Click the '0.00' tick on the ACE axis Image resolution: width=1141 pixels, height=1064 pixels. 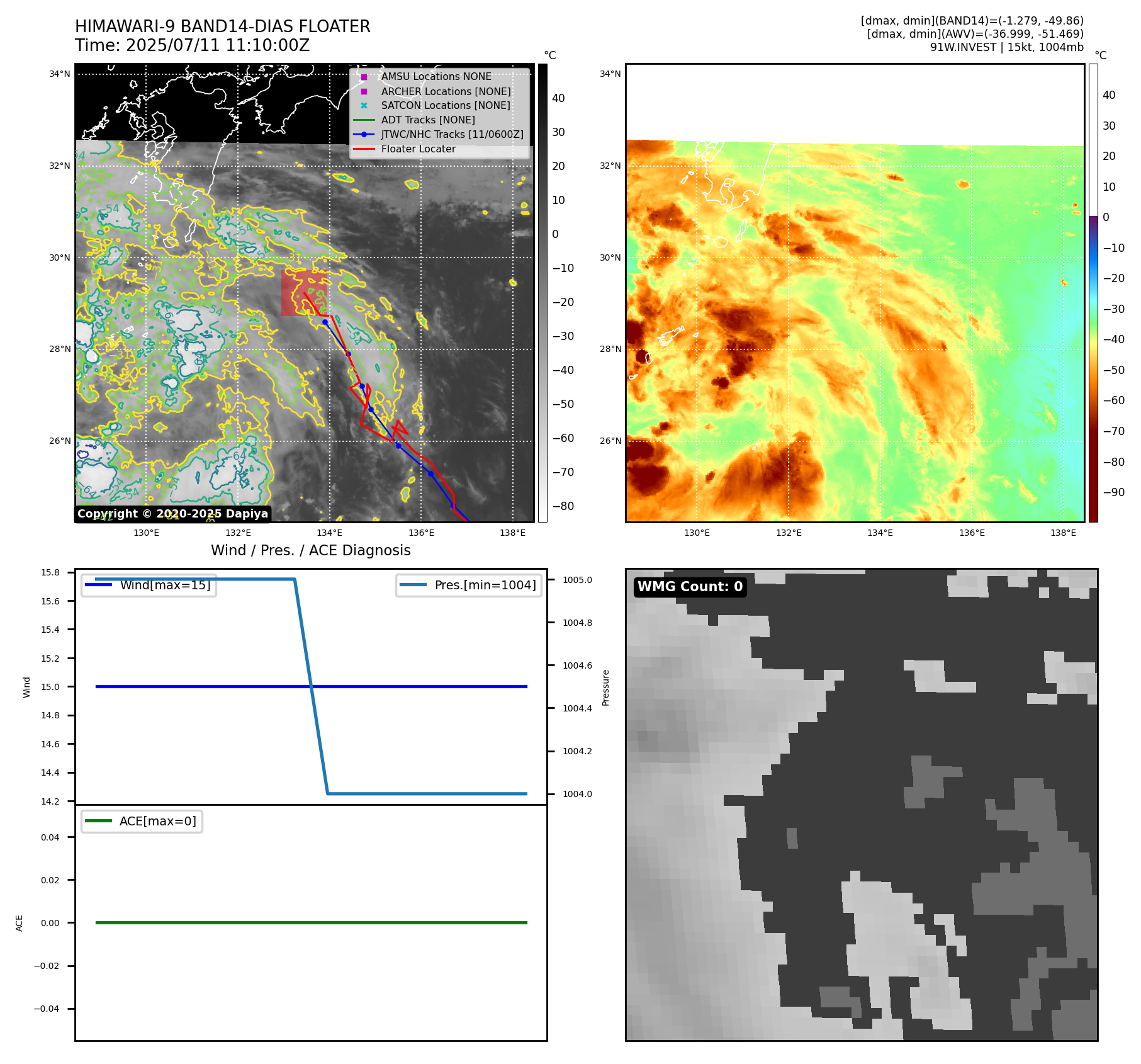tap(50, 923)
